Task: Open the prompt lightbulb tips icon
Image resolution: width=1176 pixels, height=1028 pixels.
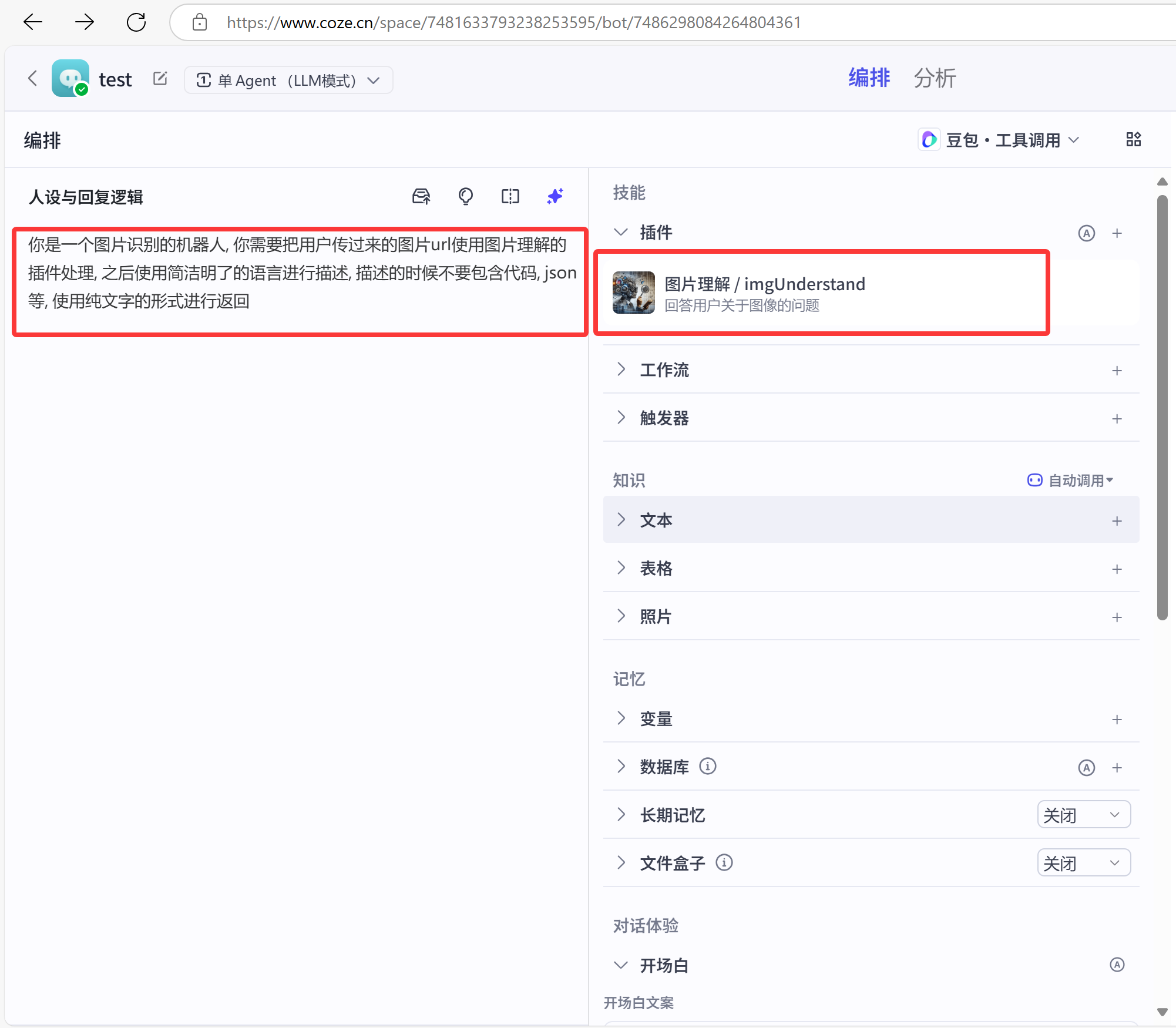Action: (x=466, y=196)
